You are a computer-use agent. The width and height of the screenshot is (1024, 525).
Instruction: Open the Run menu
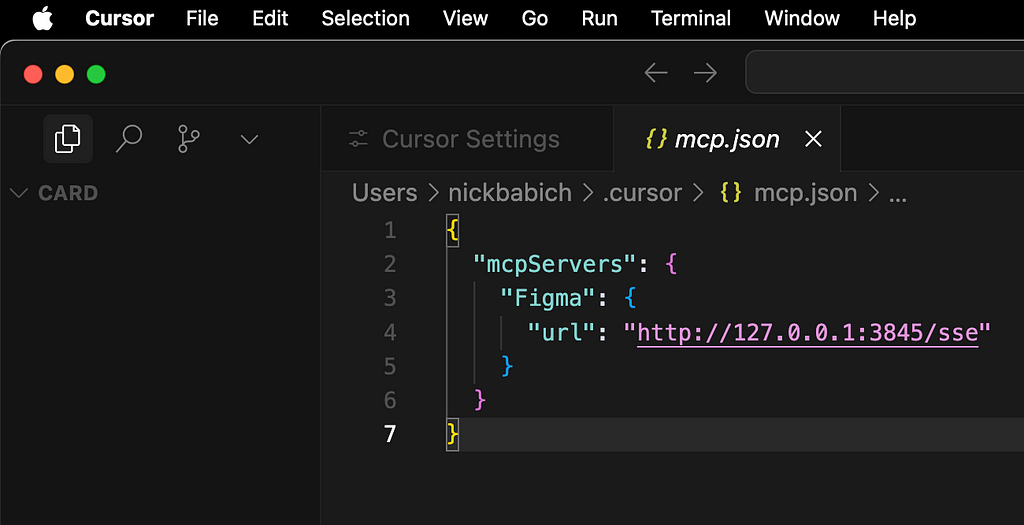coord(600,18)
